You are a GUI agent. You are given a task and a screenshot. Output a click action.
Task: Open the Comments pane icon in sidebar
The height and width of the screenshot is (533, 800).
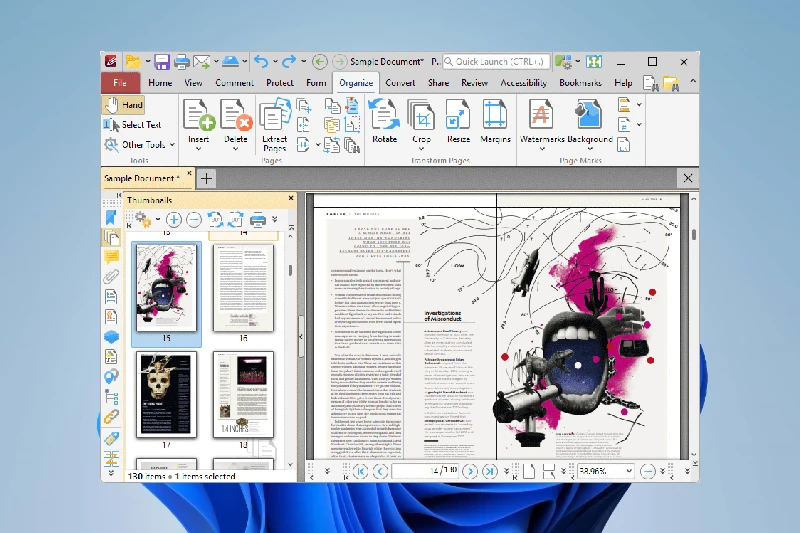point(111,257)
